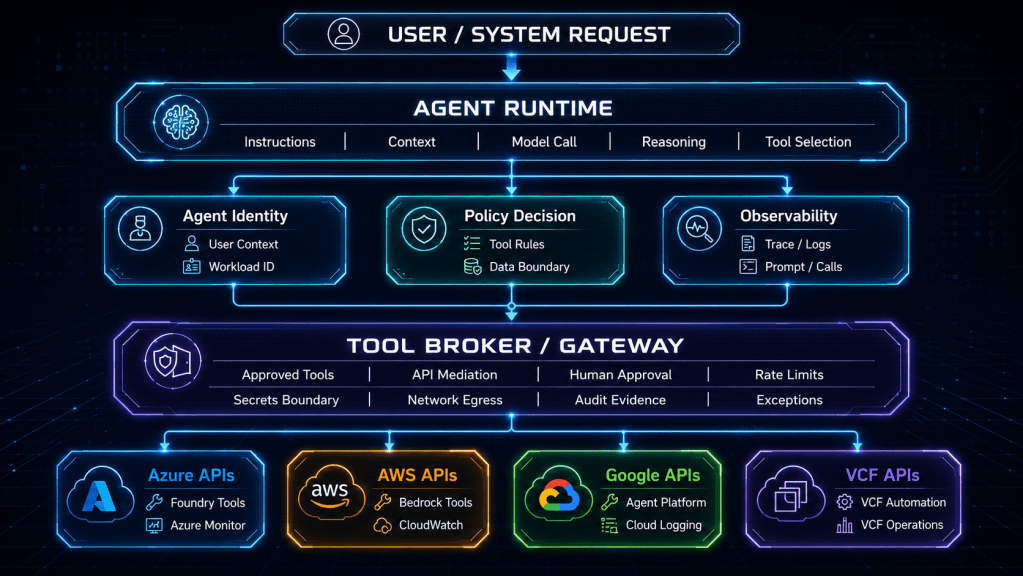Click the Audit Evidence label
1023x576 pixels.
[x=620, y=400]
